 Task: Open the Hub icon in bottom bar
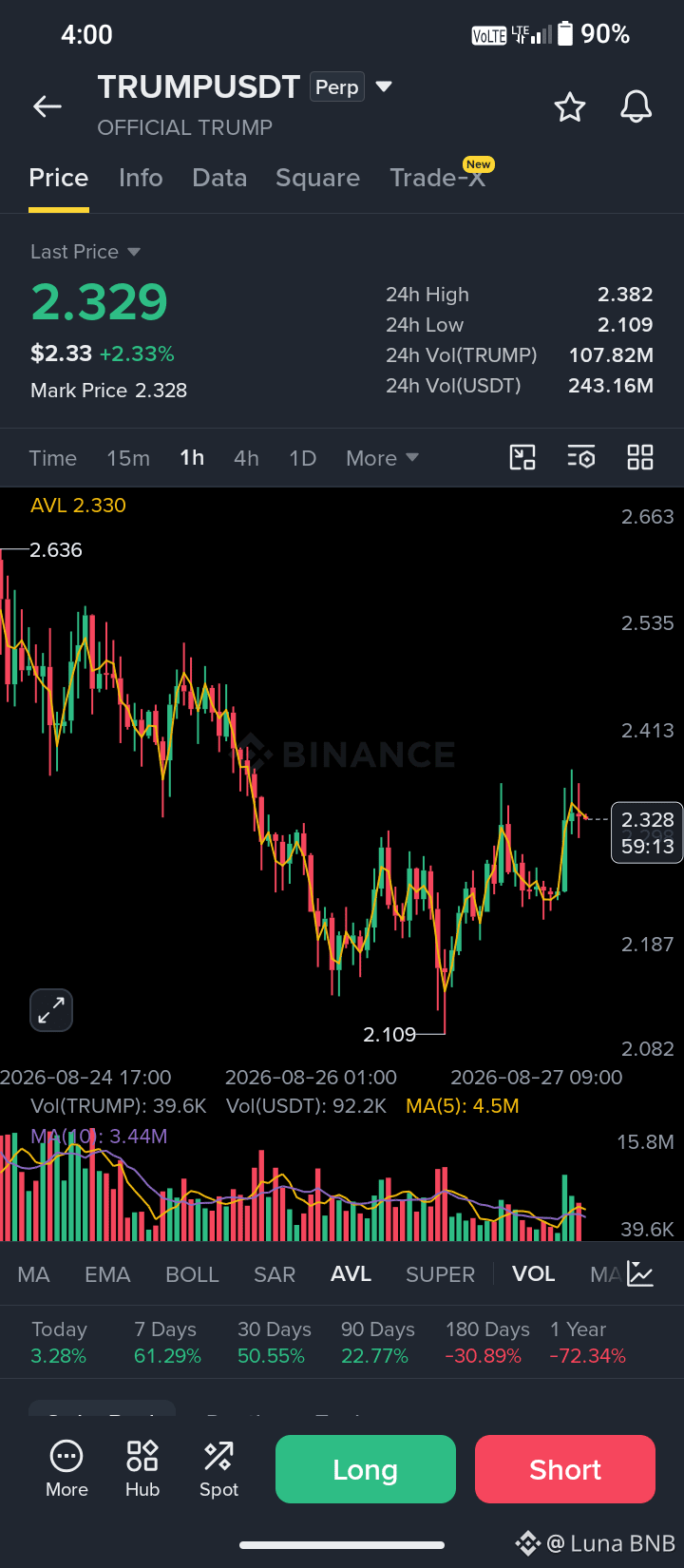click(x=142, y=1469)
